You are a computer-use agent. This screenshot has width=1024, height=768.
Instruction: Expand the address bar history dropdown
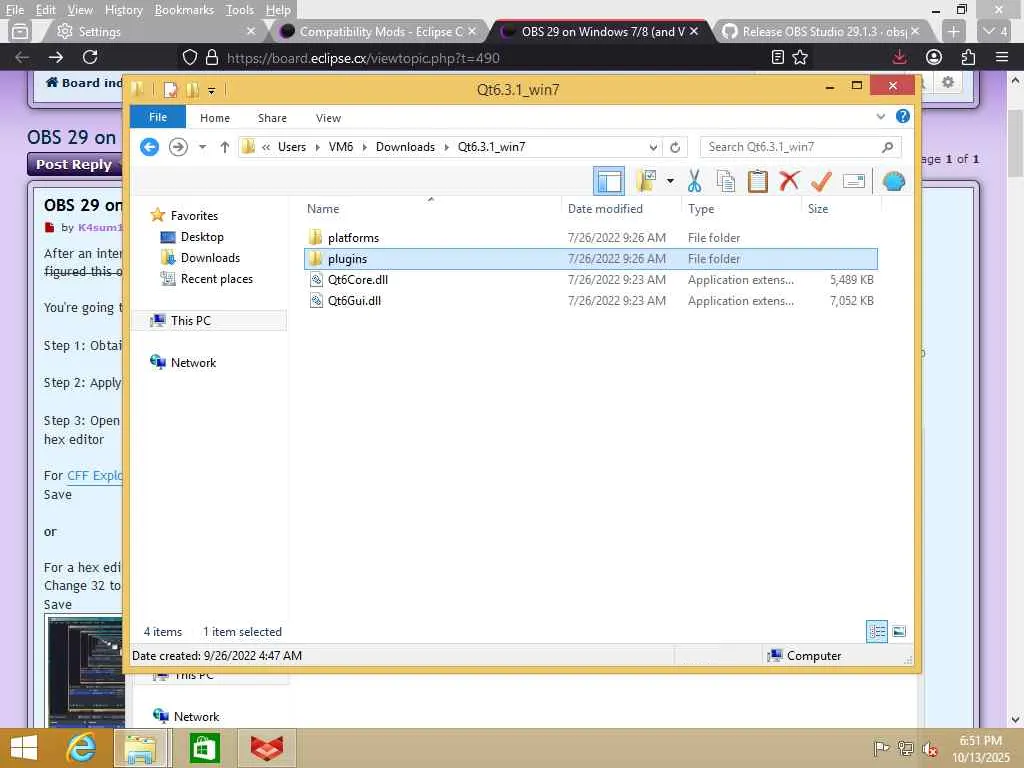pos(653,147)
